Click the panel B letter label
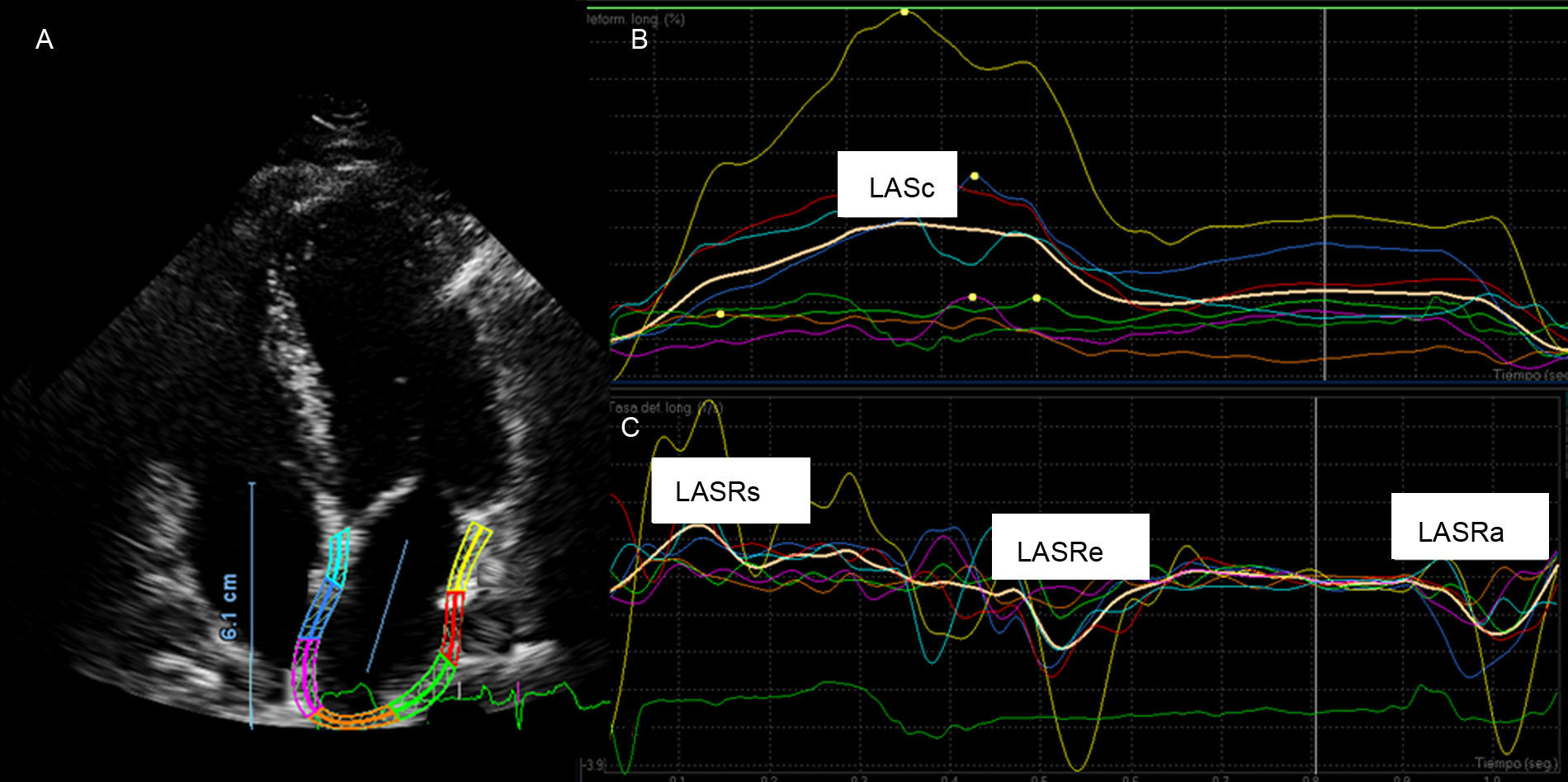1568x782 pixels. pyautogui.click(x=639, y=39)
